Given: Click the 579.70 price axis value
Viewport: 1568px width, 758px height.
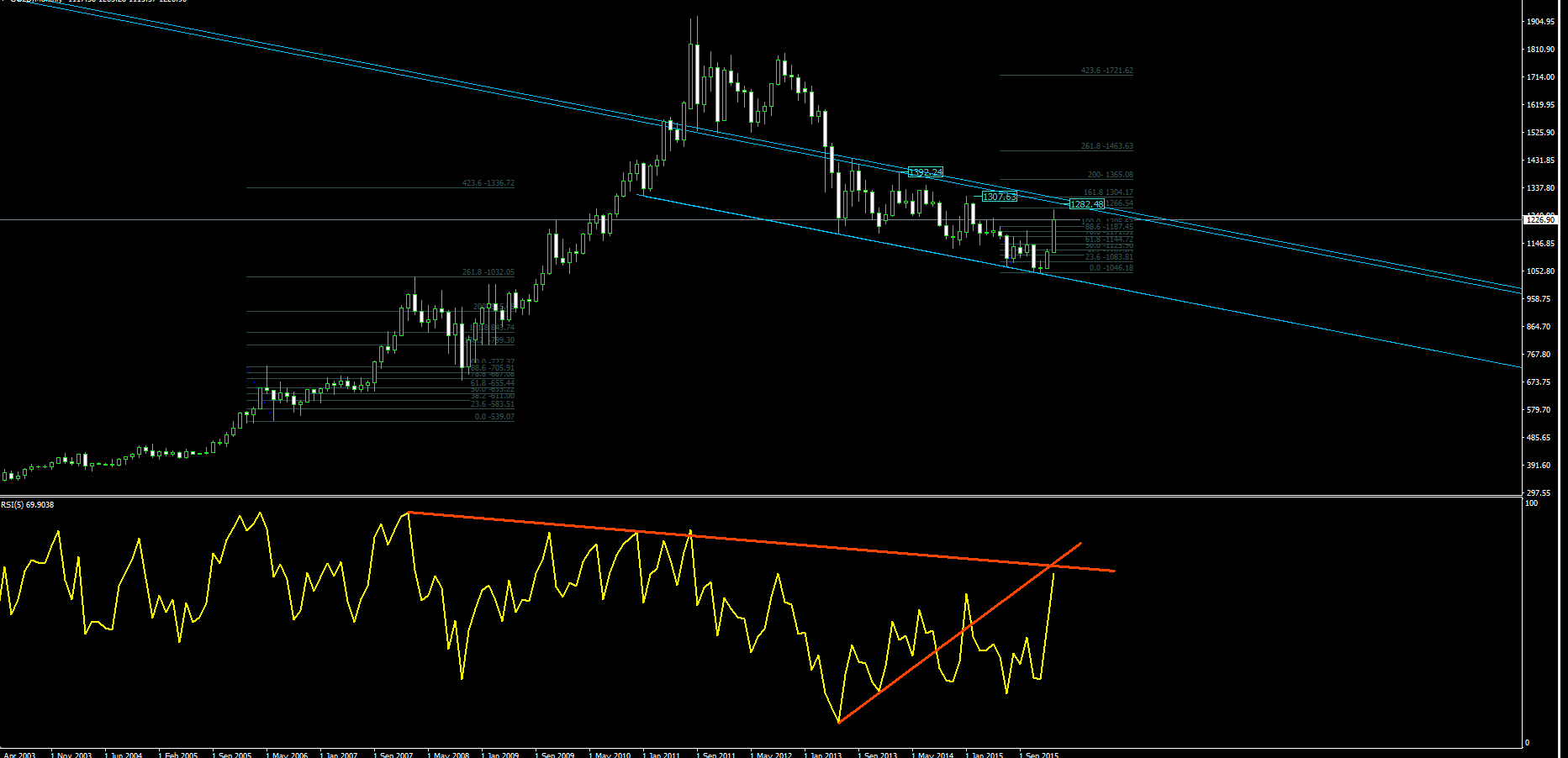Looking at the screenshot, I should (1539, 410).
